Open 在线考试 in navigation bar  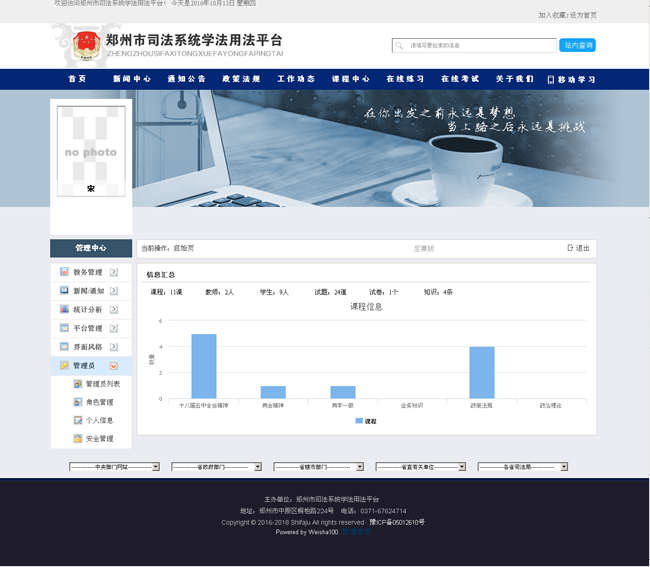[x=460, y=79]
